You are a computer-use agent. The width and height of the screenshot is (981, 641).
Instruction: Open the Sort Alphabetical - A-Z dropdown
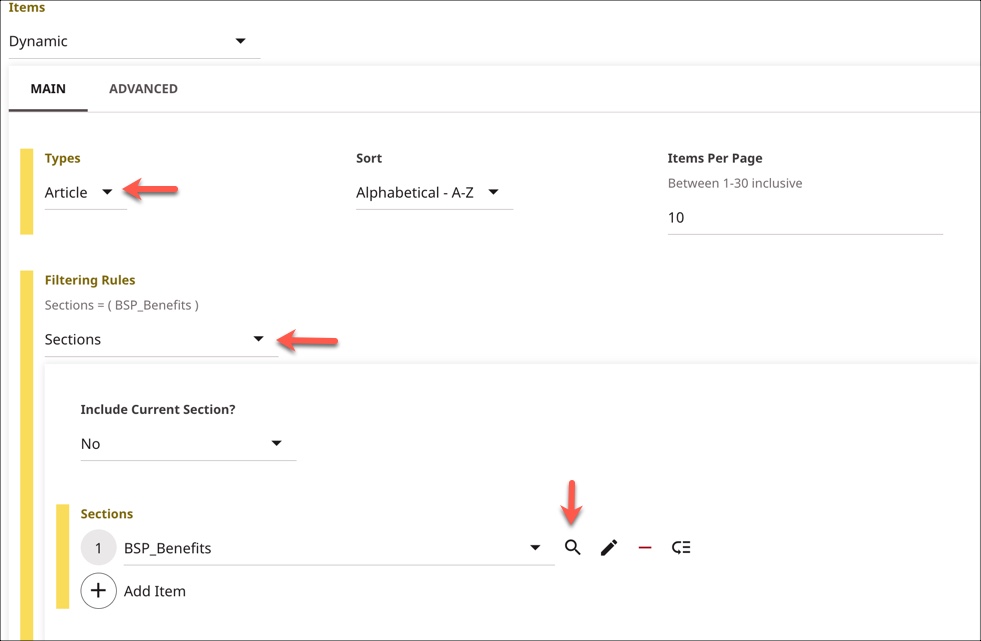coord(434,193)
